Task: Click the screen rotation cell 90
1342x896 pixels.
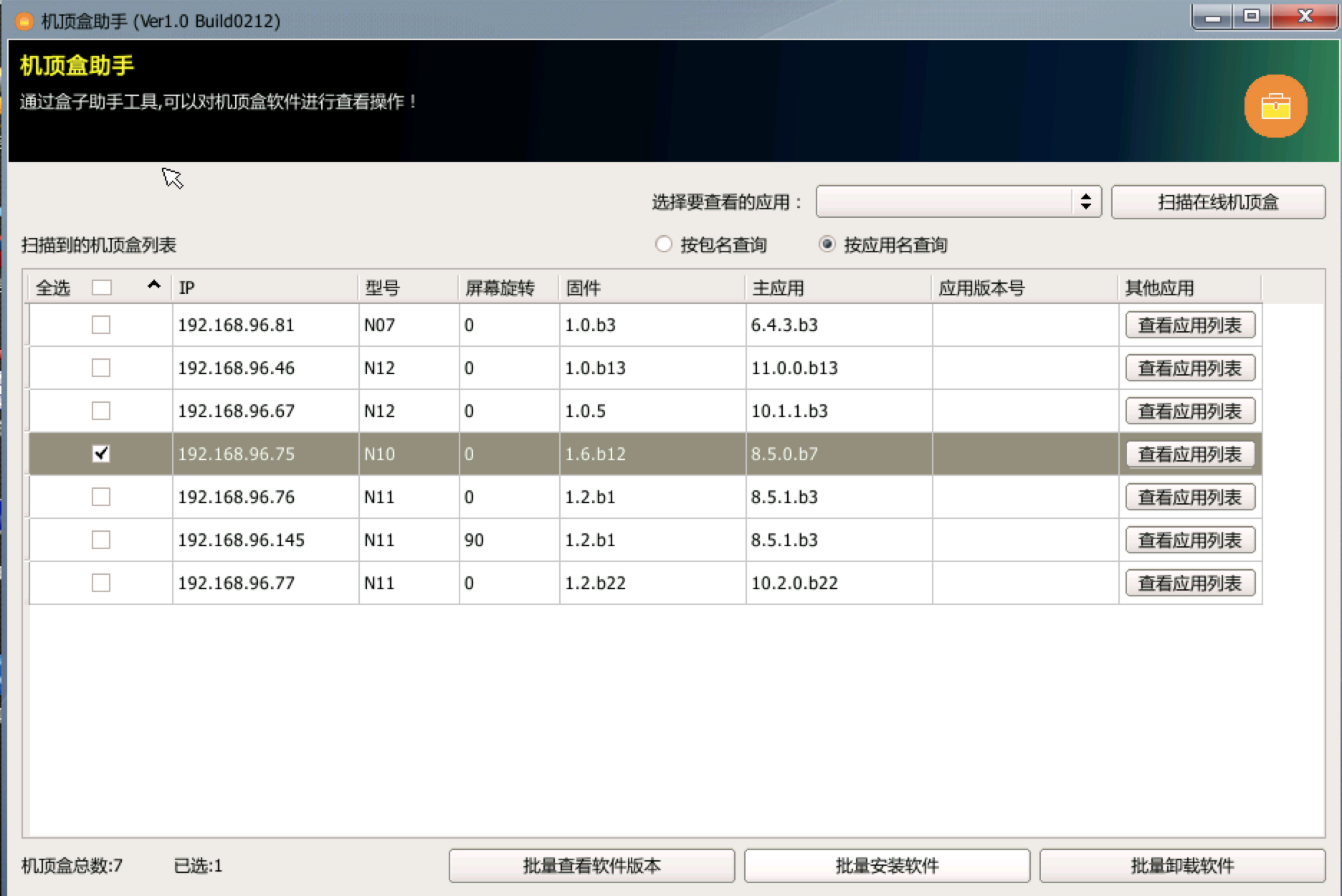Action: pyautogui.click(x=509, y=540)
